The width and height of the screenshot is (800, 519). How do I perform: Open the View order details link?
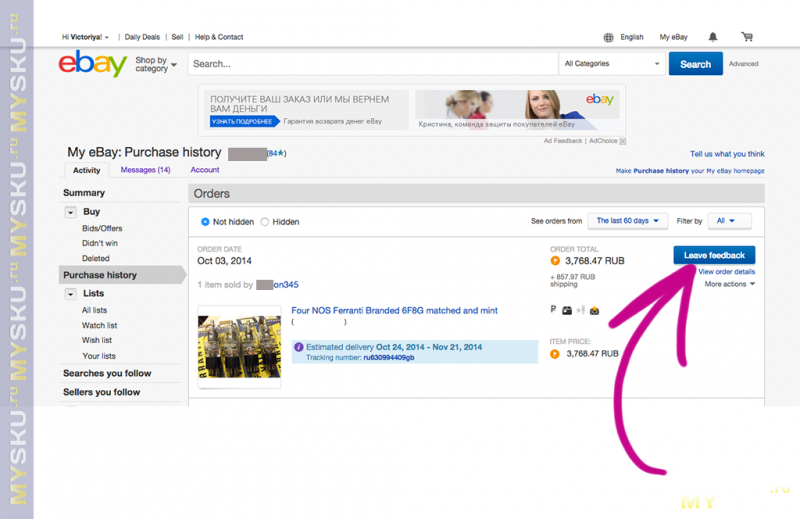point(726,272)
